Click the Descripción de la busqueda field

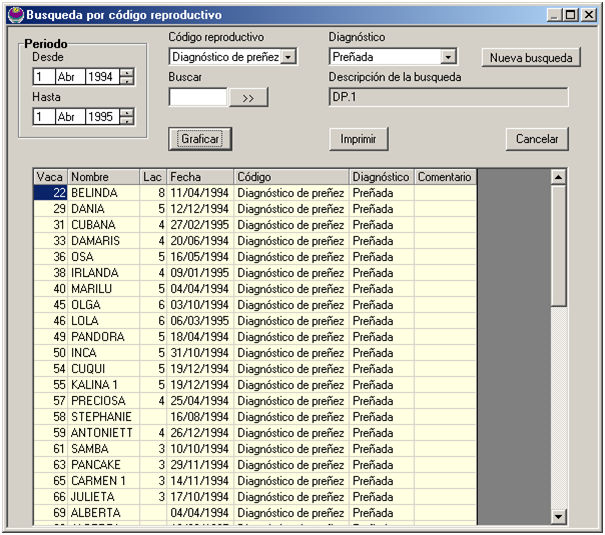click(448, 97)
